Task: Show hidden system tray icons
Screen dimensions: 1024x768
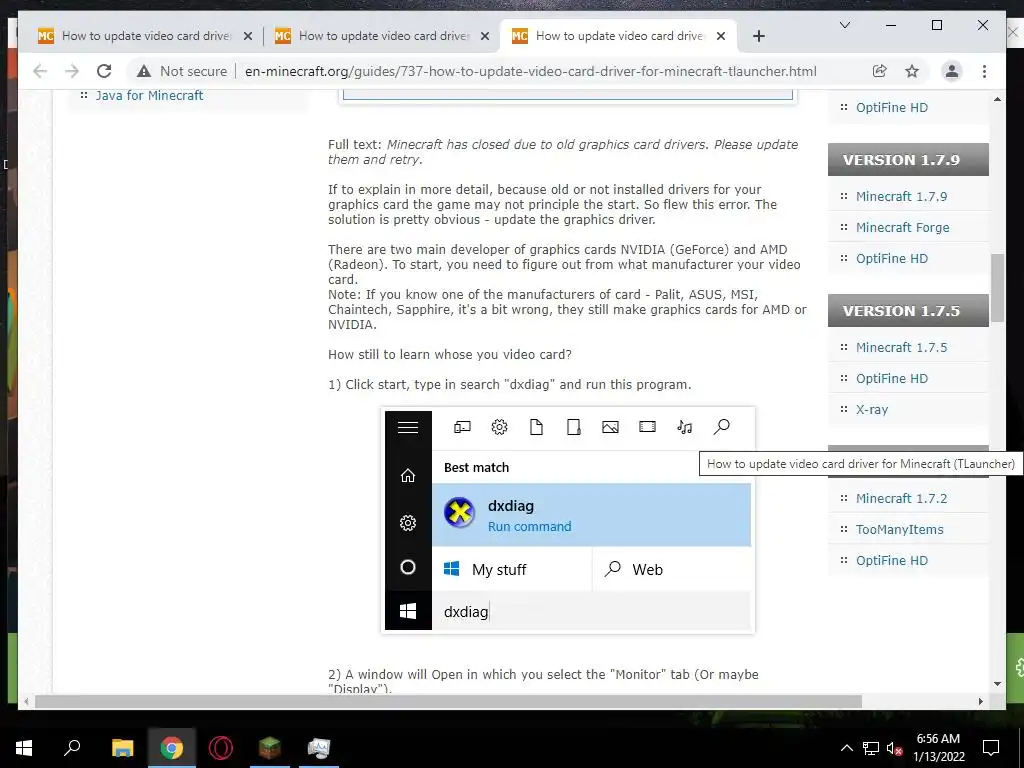Action: pyautogui.click(x=846, y=748)
